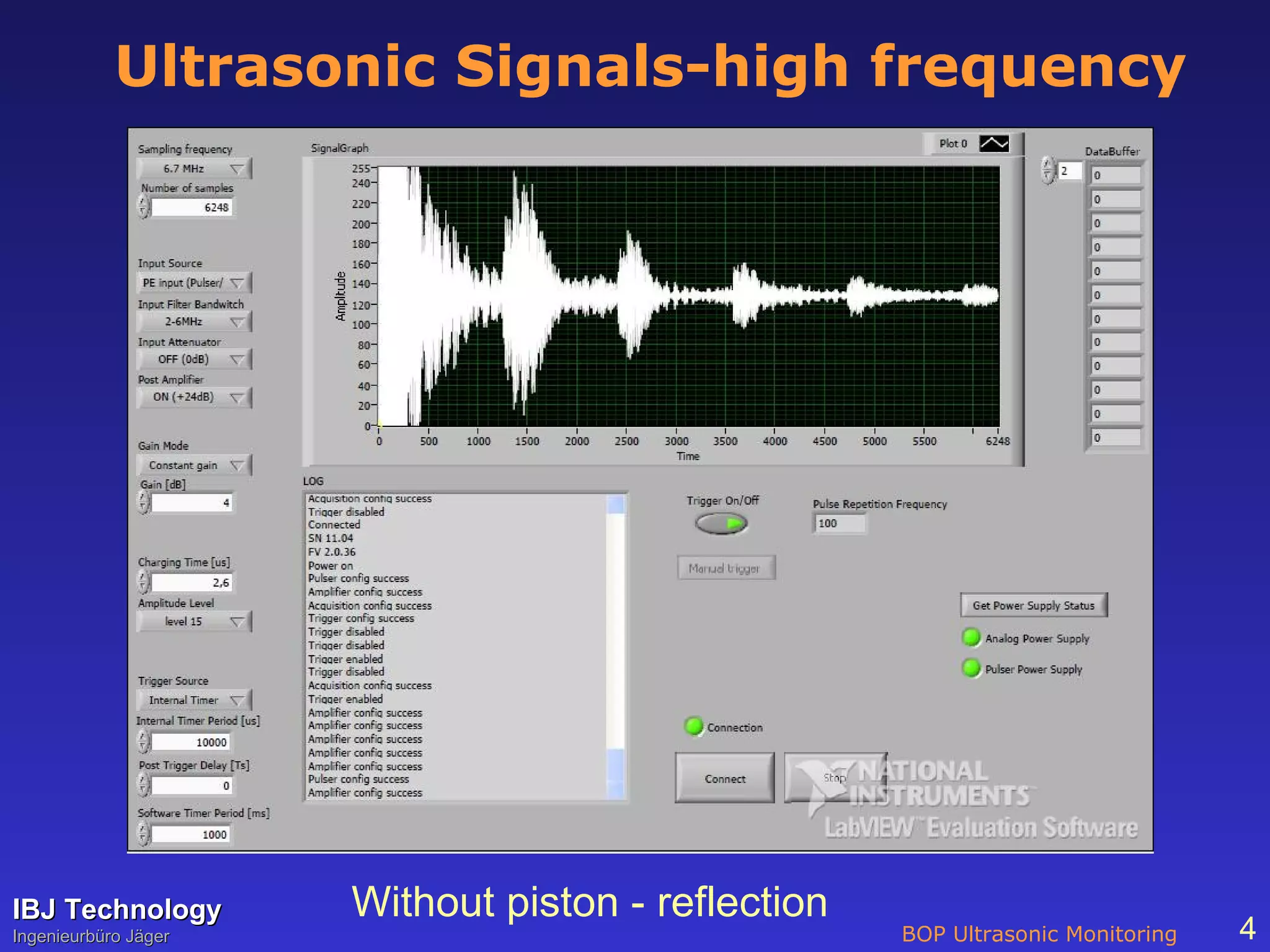Viewport: 1270px width, 952px height.
Task: Open the Trigger Source dropdown
Action: point(194,700)
